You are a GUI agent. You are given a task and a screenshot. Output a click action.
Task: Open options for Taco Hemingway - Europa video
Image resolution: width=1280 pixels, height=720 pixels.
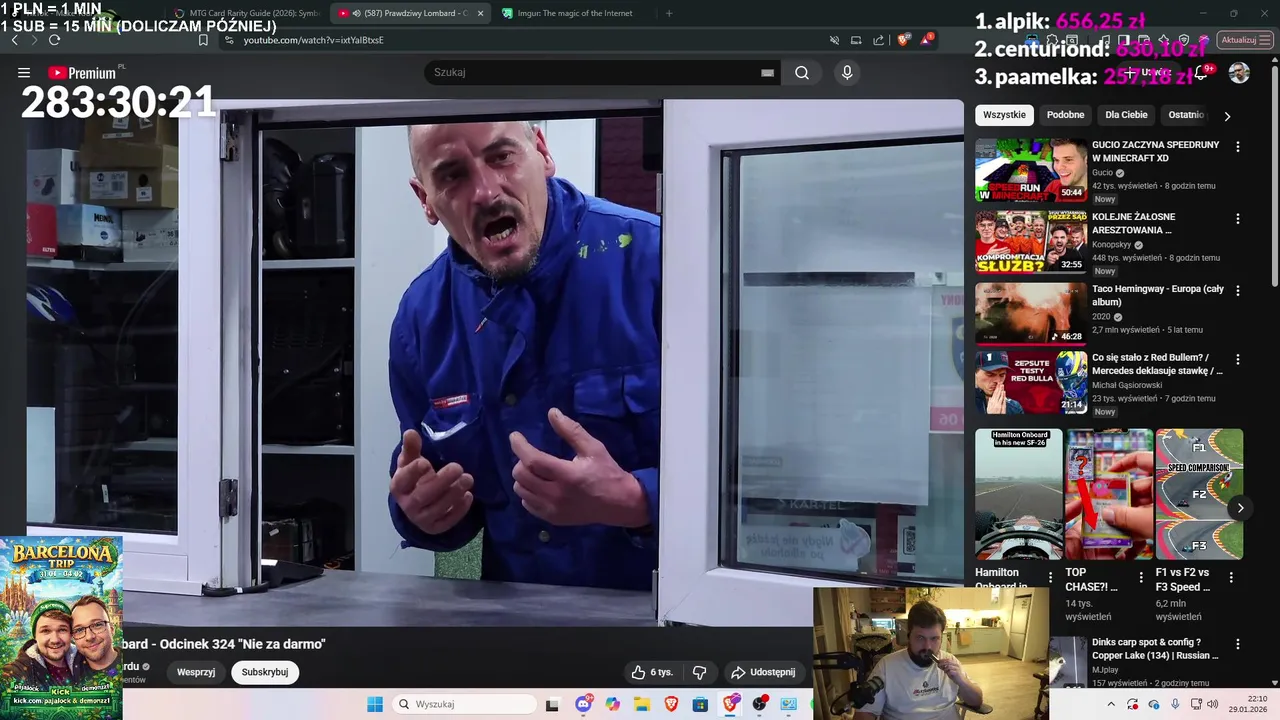(x=1238, y=290)
